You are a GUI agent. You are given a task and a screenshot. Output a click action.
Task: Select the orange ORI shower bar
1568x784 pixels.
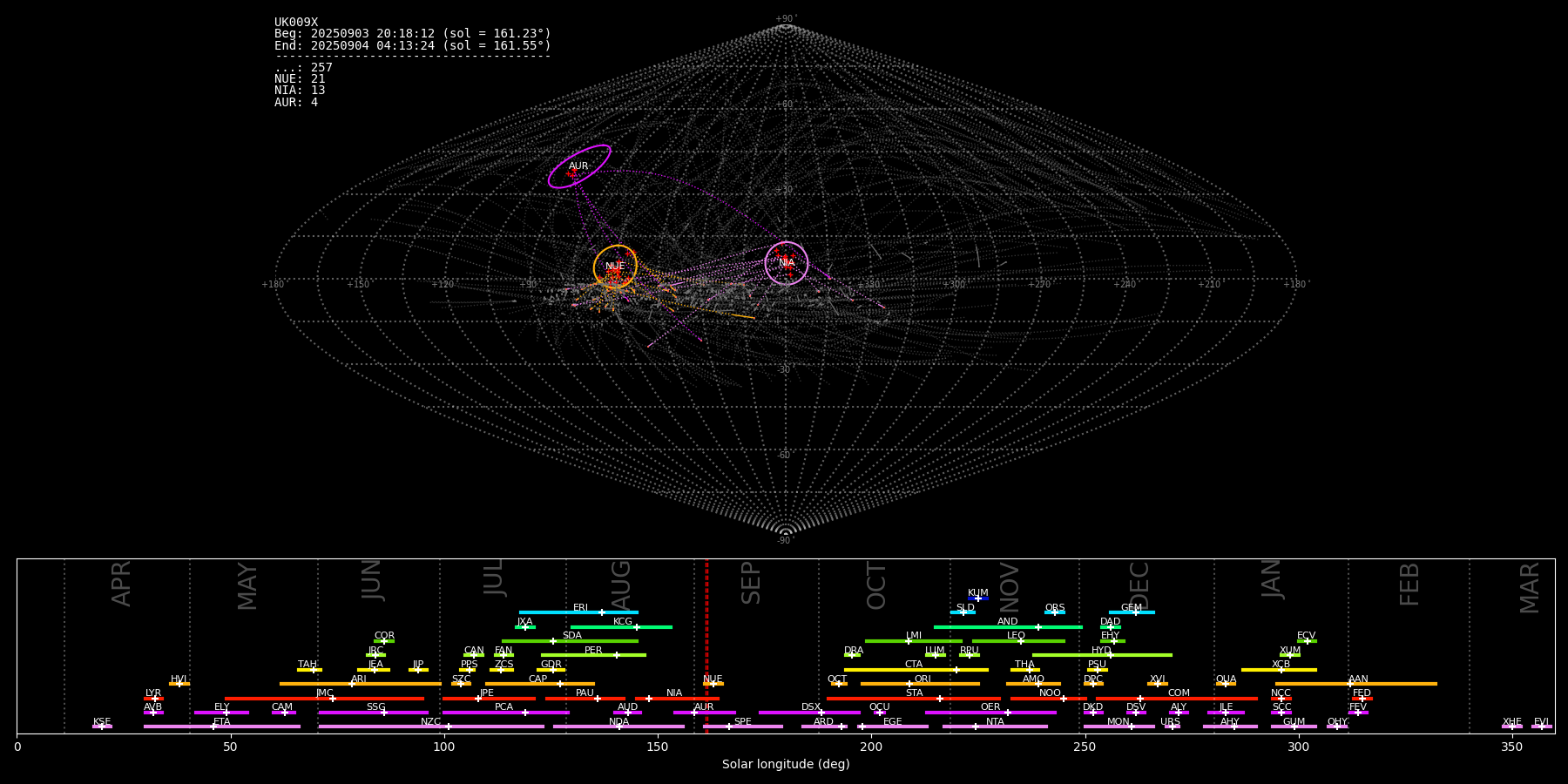[x=920, y=684]
